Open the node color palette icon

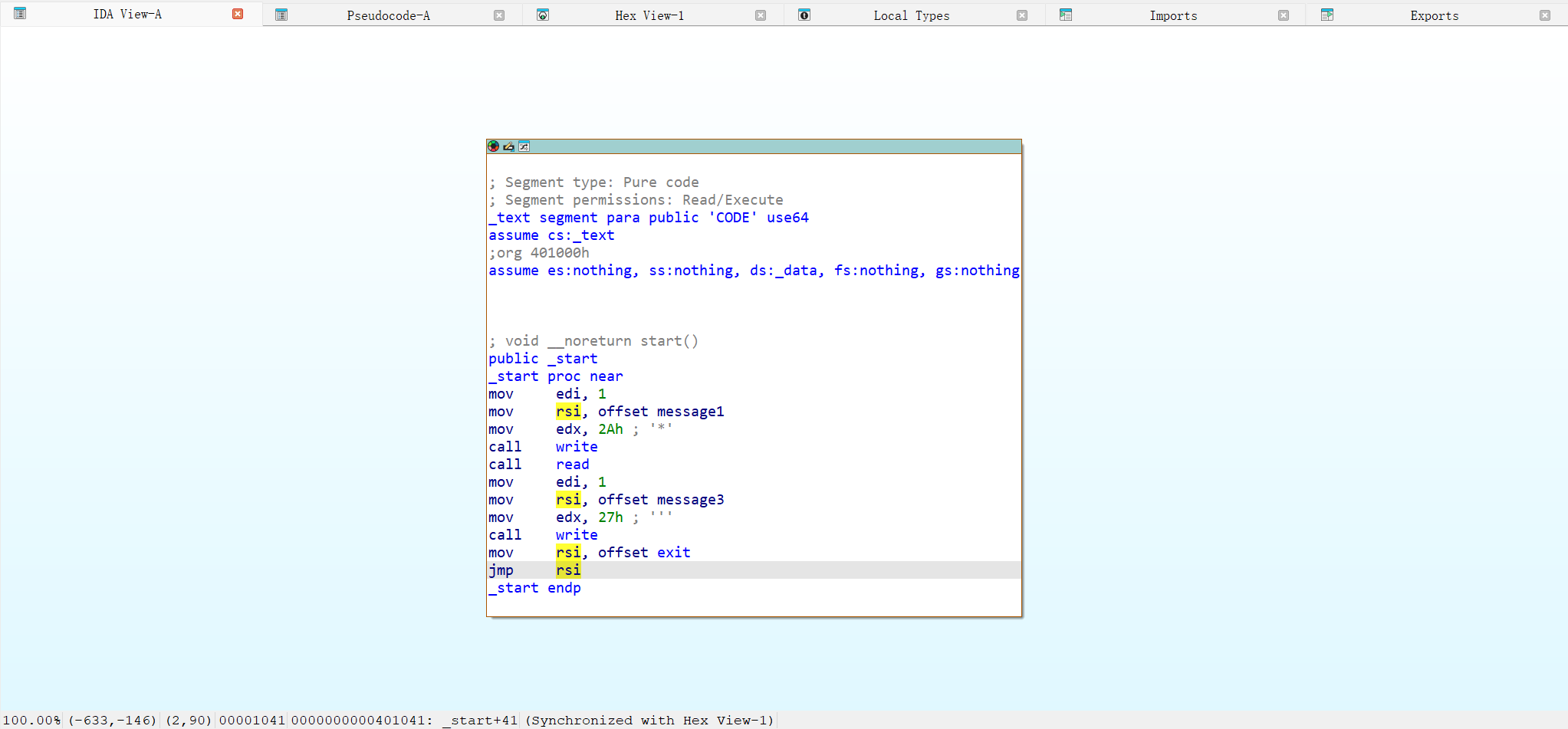coord(494,146)
